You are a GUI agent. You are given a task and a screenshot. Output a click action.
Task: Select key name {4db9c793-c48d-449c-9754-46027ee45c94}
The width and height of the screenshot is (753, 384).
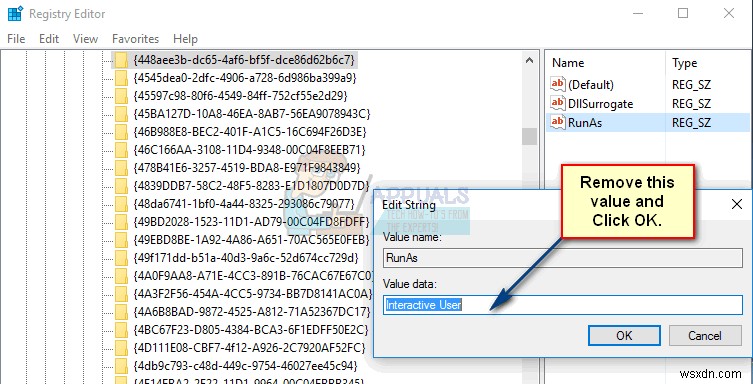click(x=245, y=365)
